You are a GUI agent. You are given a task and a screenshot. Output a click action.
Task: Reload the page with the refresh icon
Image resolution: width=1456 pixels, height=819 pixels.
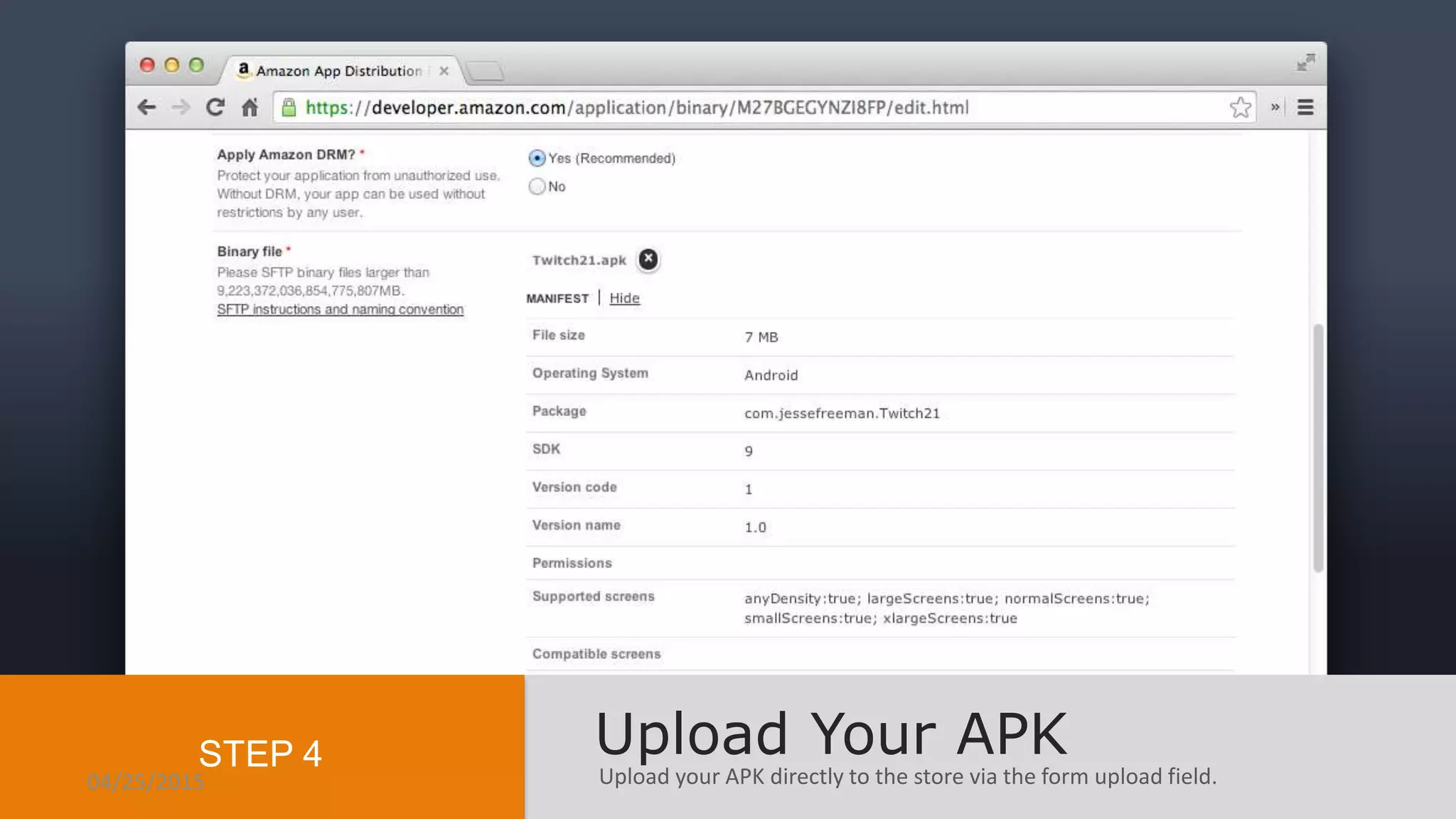point(215,107)
